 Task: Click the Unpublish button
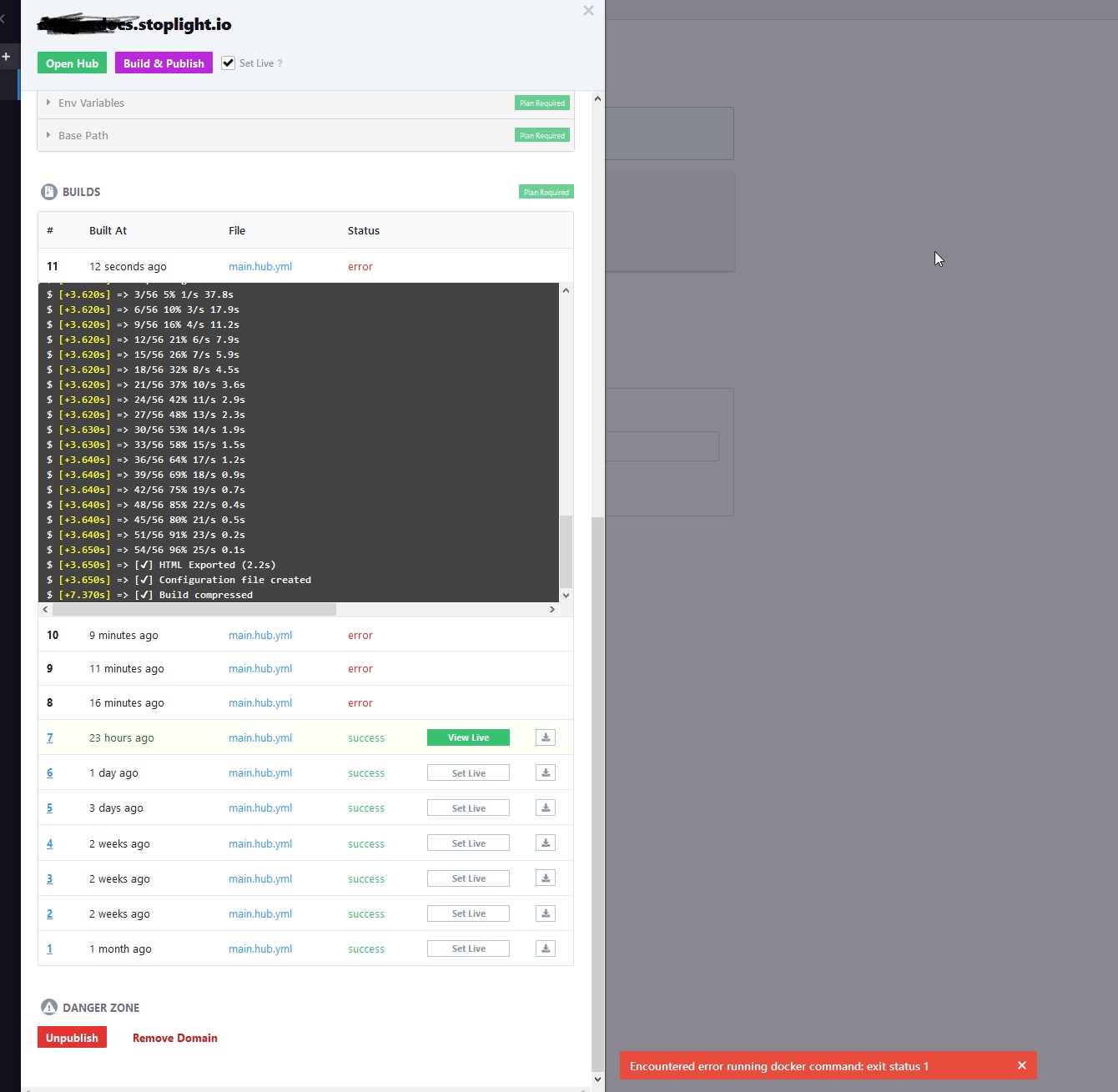72,1037
